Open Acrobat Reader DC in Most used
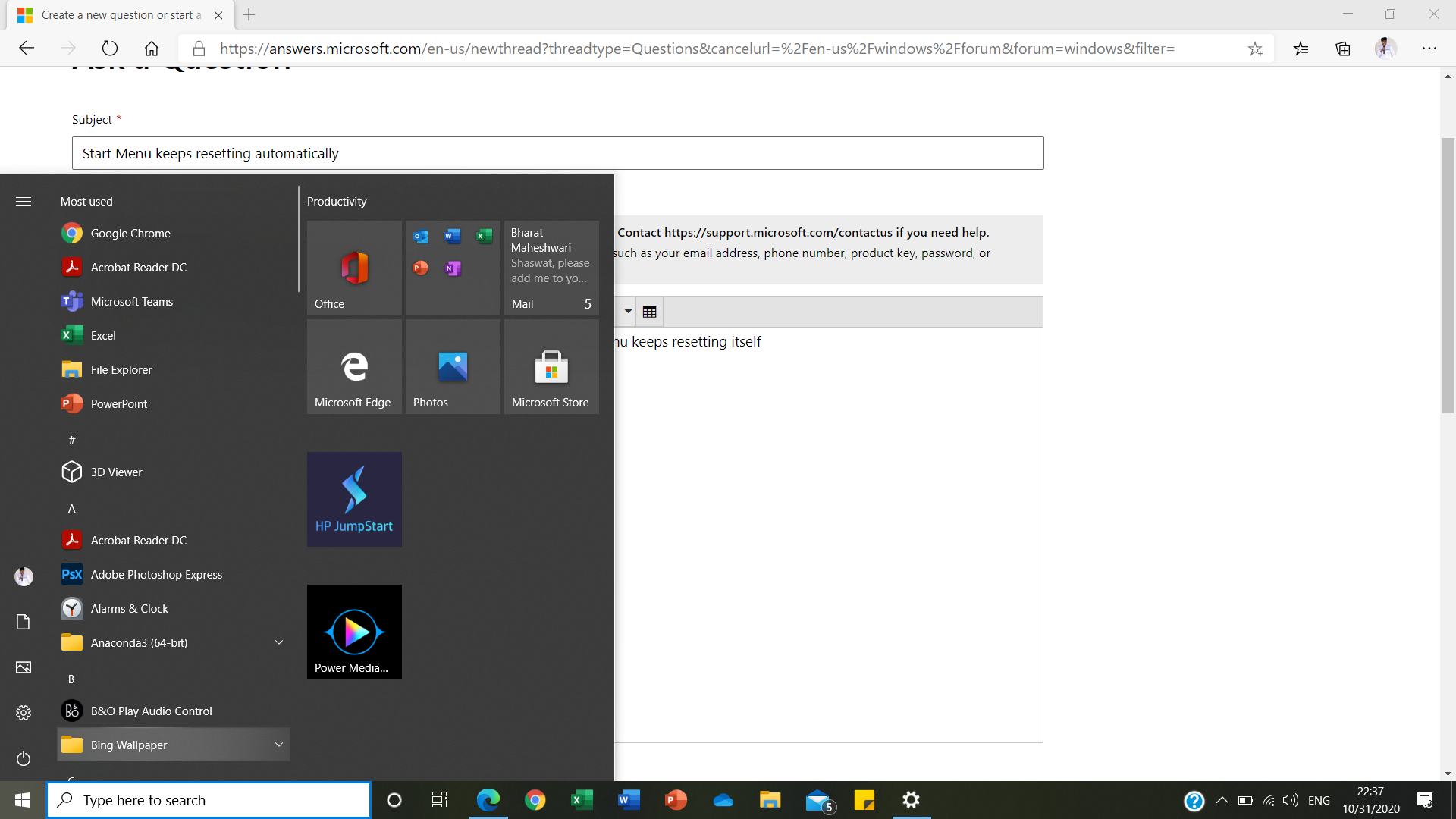1456x819 pixels. tap(173, 267)
